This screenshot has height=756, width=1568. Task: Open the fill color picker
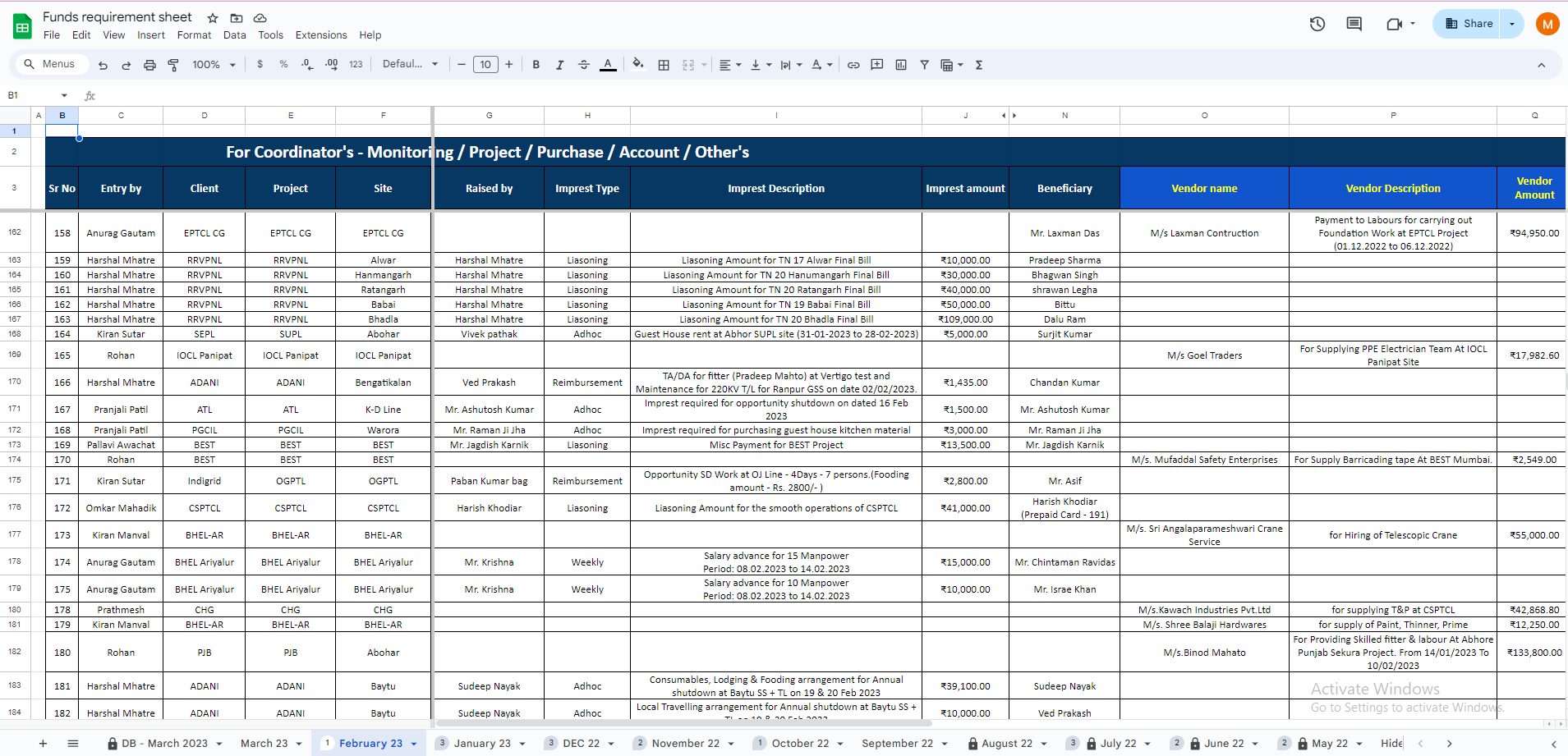tap(638, 64)
